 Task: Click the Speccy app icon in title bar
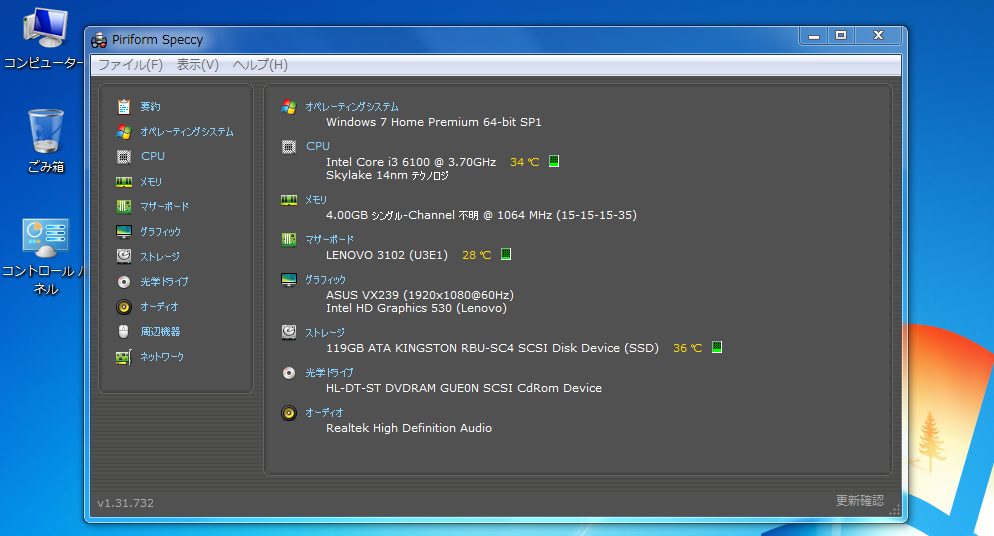coord(99,41)
